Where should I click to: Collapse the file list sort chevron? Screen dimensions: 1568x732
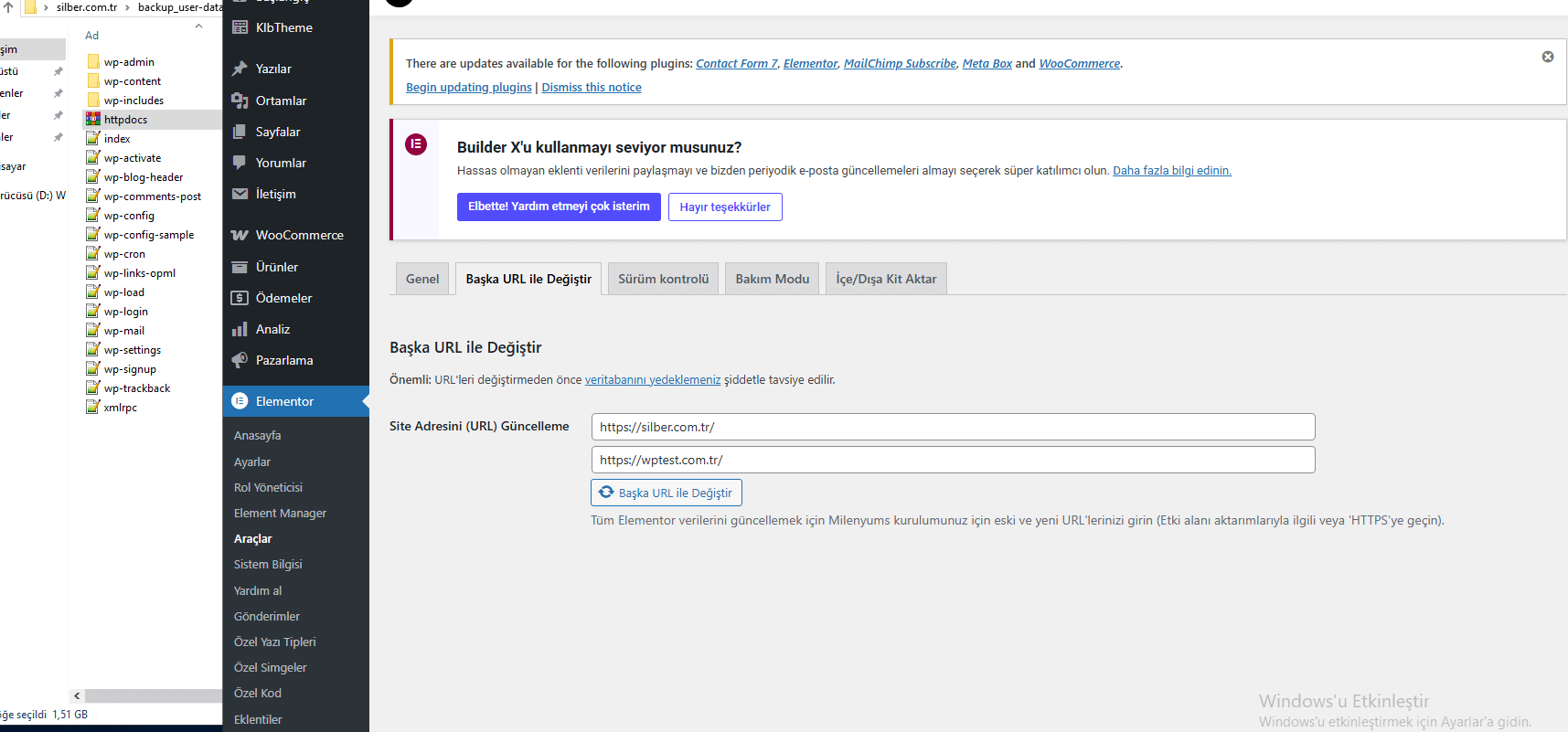pyautogui.click(x=198, y=27)
